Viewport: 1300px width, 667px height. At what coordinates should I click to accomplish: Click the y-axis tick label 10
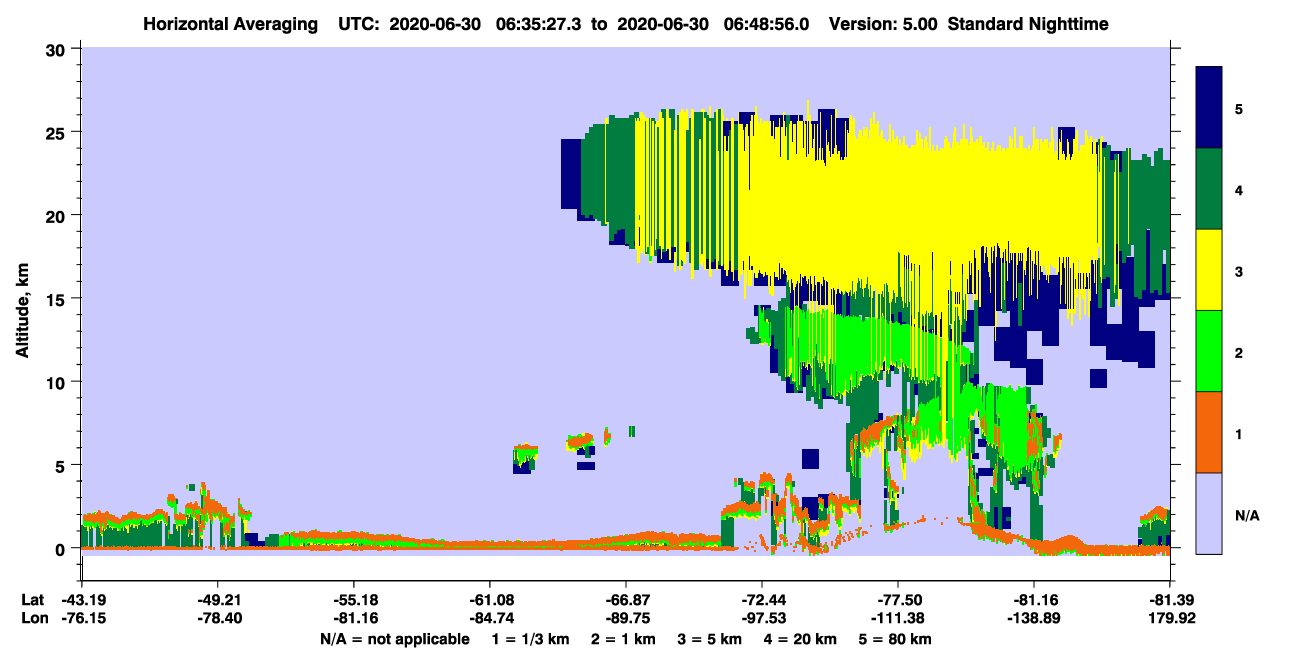coord(56,382)
